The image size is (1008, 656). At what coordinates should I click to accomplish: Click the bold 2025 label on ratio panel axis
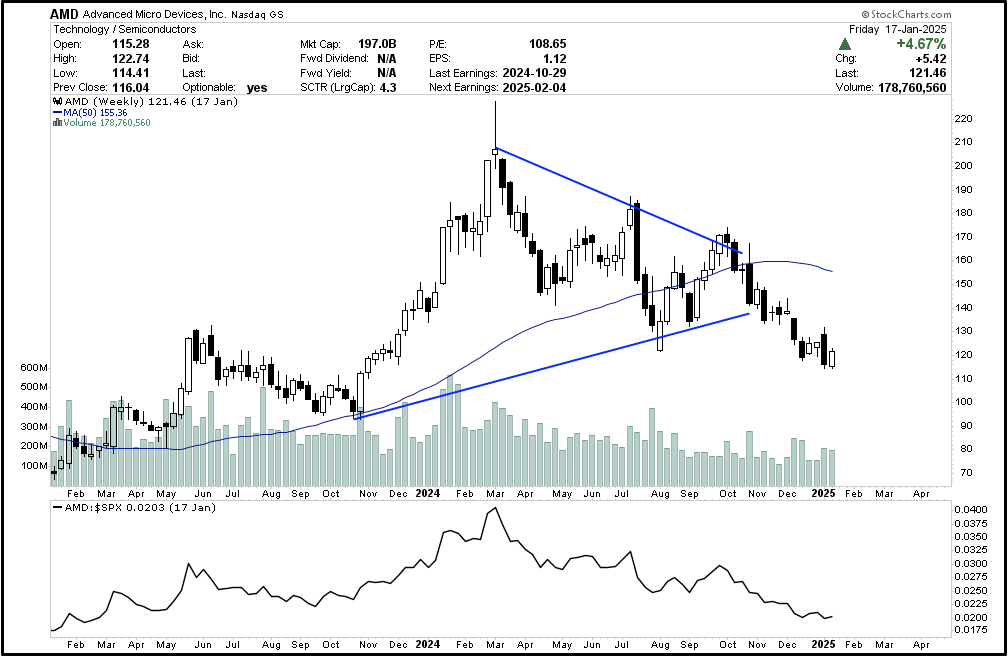(x=824, y=644)
